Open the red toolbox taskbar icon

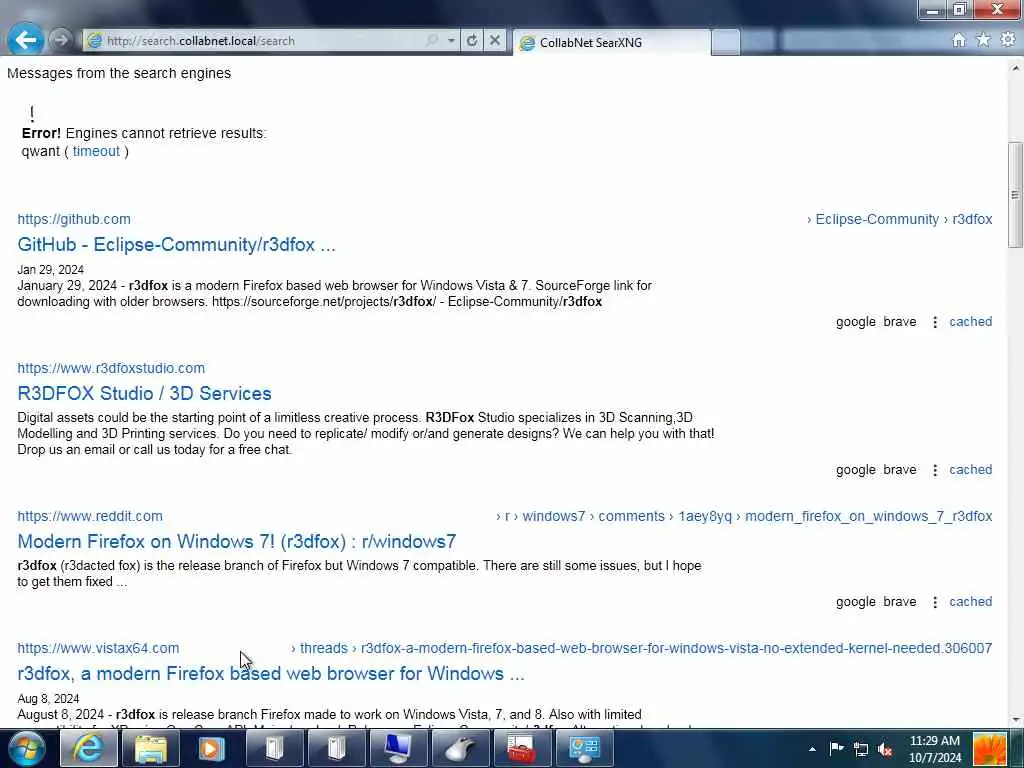click(522, 748)
